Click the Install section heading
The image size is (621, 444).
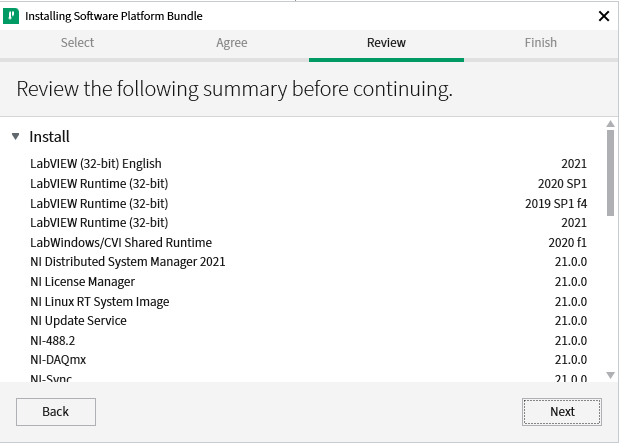tap(50, 137)
